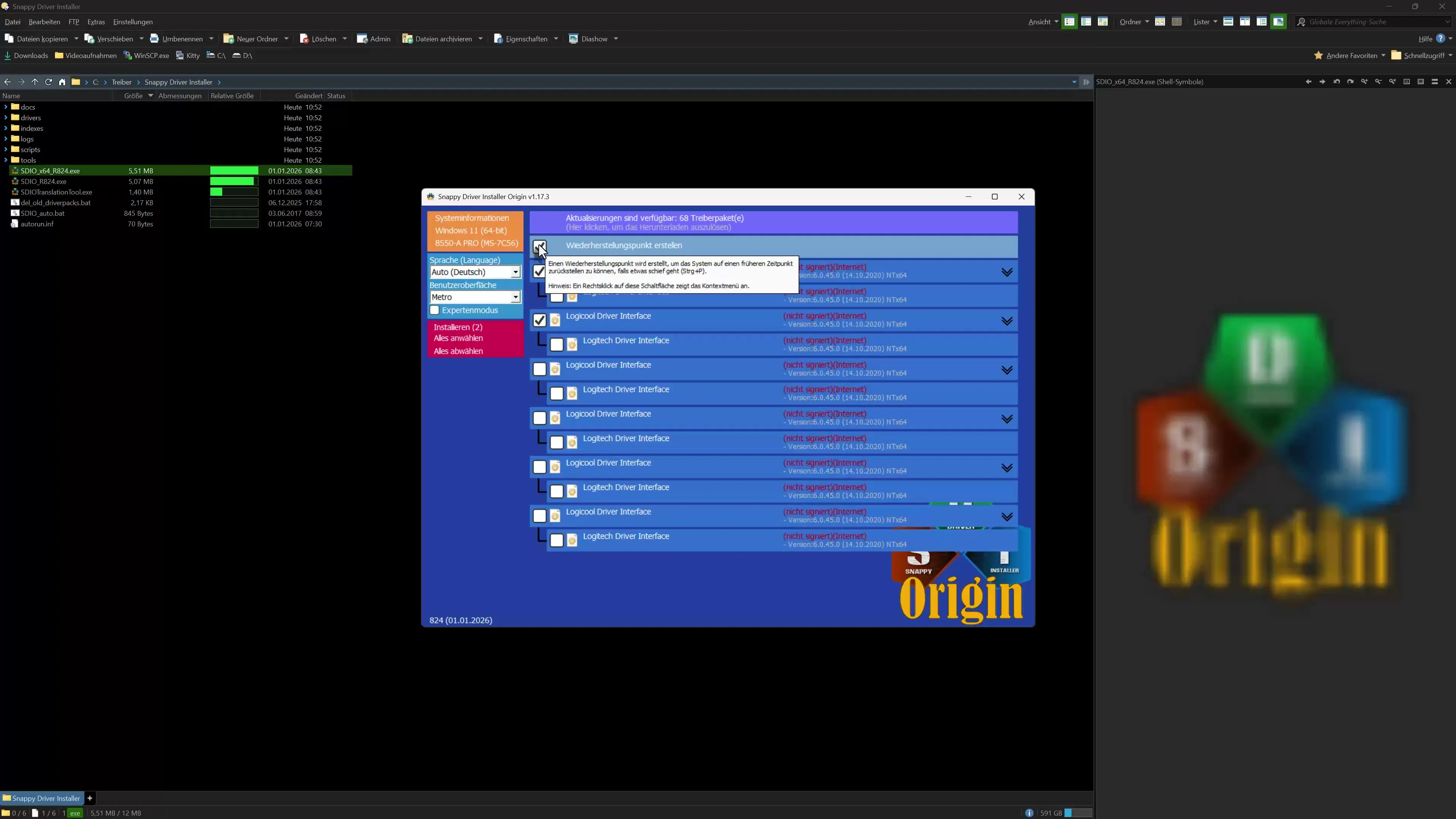This screenshot has width=1456, height=819.
Task: Click Alles anwählen in the installer
Action: point(458,338)
